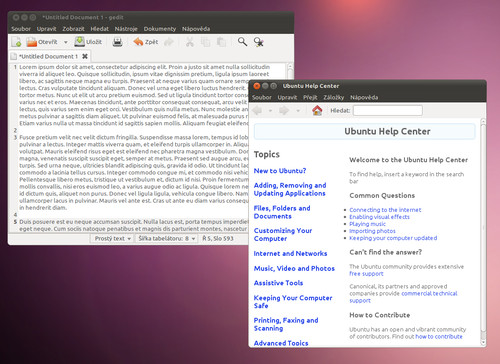Expand the back history dropdown in Help Center
The width and height of the screenshot is (500, 364).
click(x=270, y=111)
